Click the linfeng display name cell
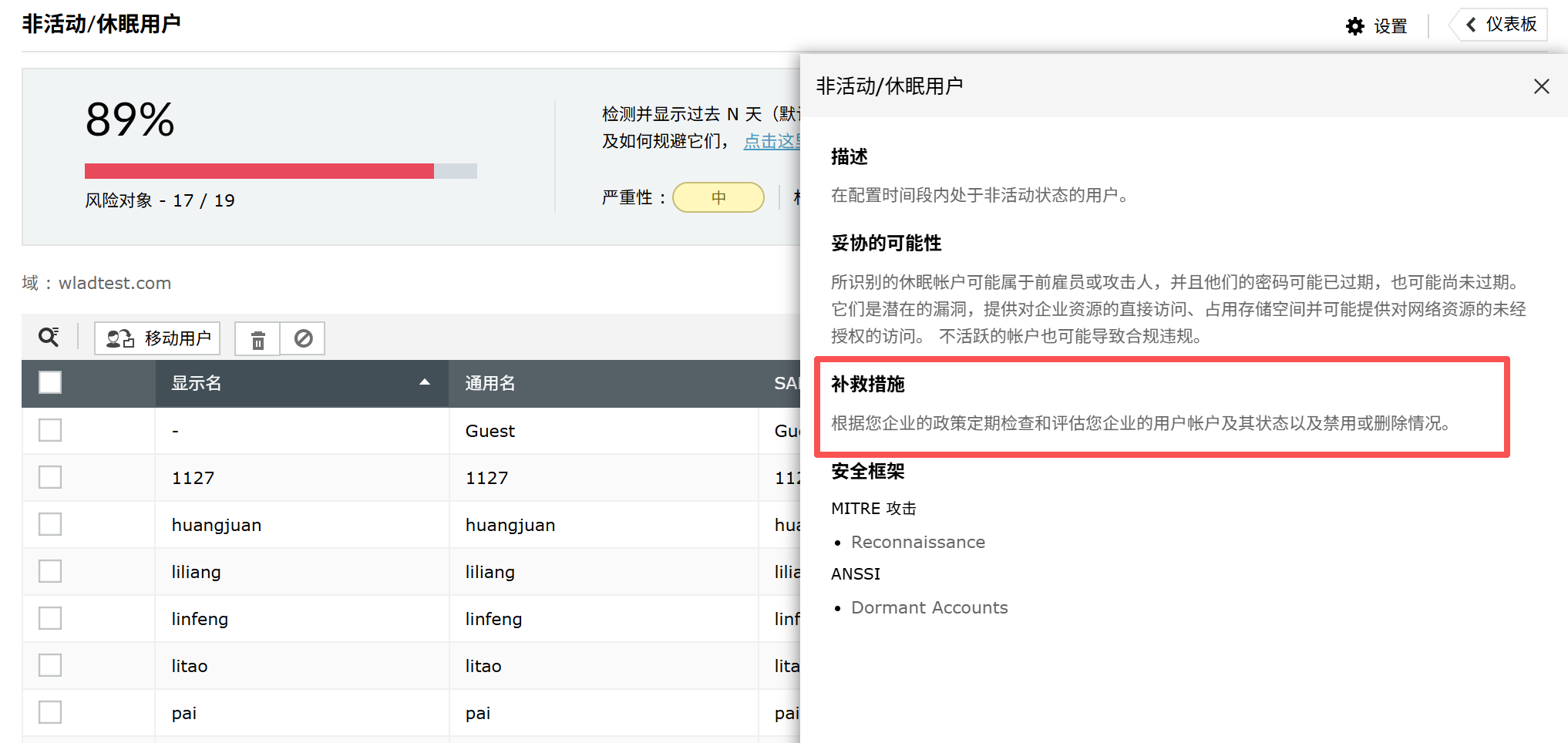 tap(200, 619)
